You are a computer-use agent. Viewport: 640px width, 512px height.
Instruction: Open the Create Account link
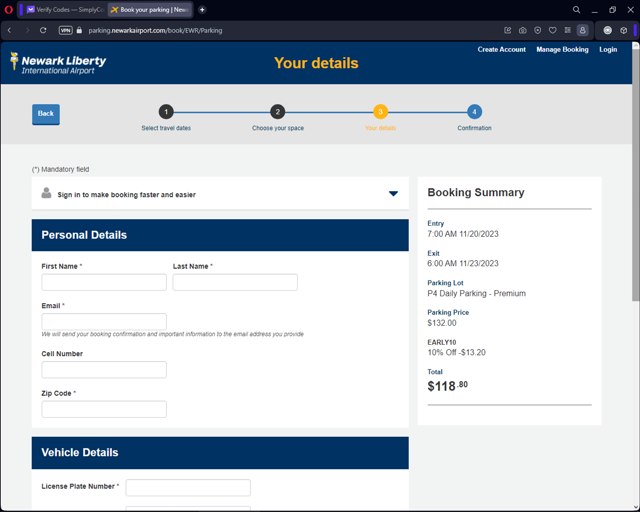pos(502,49)
